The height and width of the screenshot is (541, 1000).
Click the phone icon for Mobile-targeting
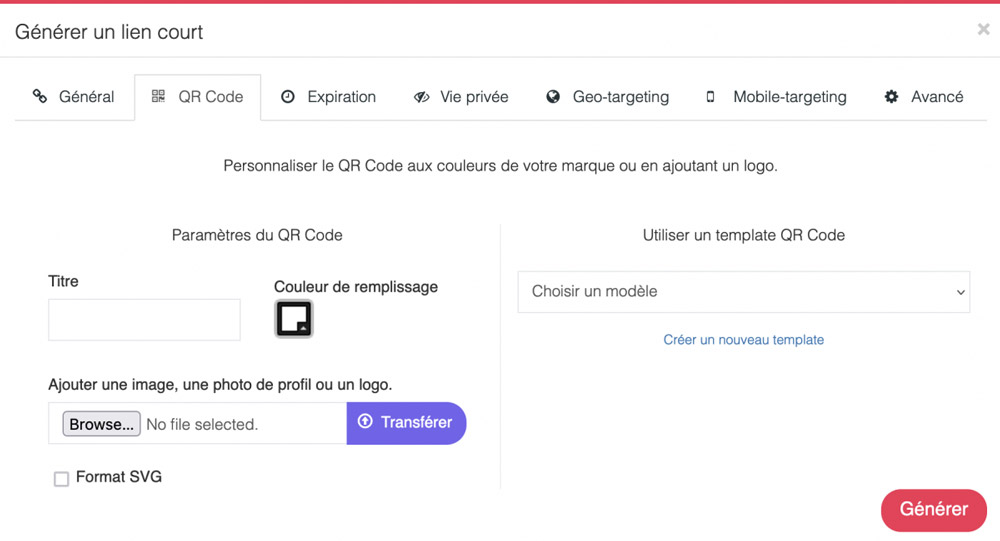pos(710,97)
